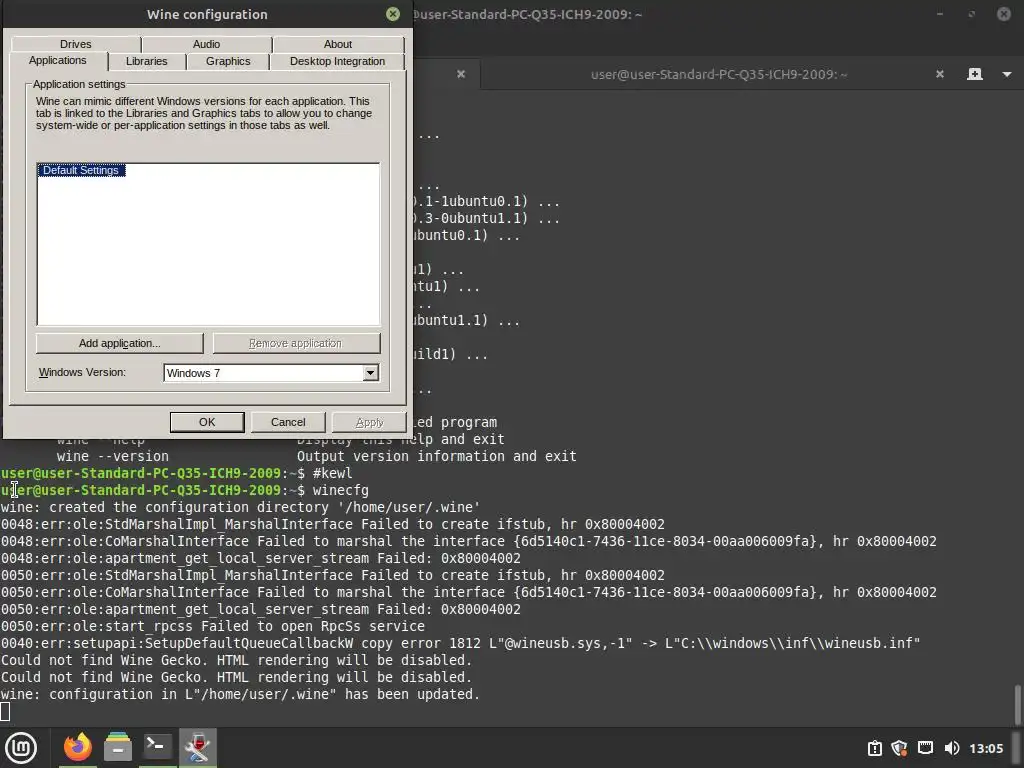Close the terminal window
Viewport: 1024px width, 768px height.
coord(1004,14)
